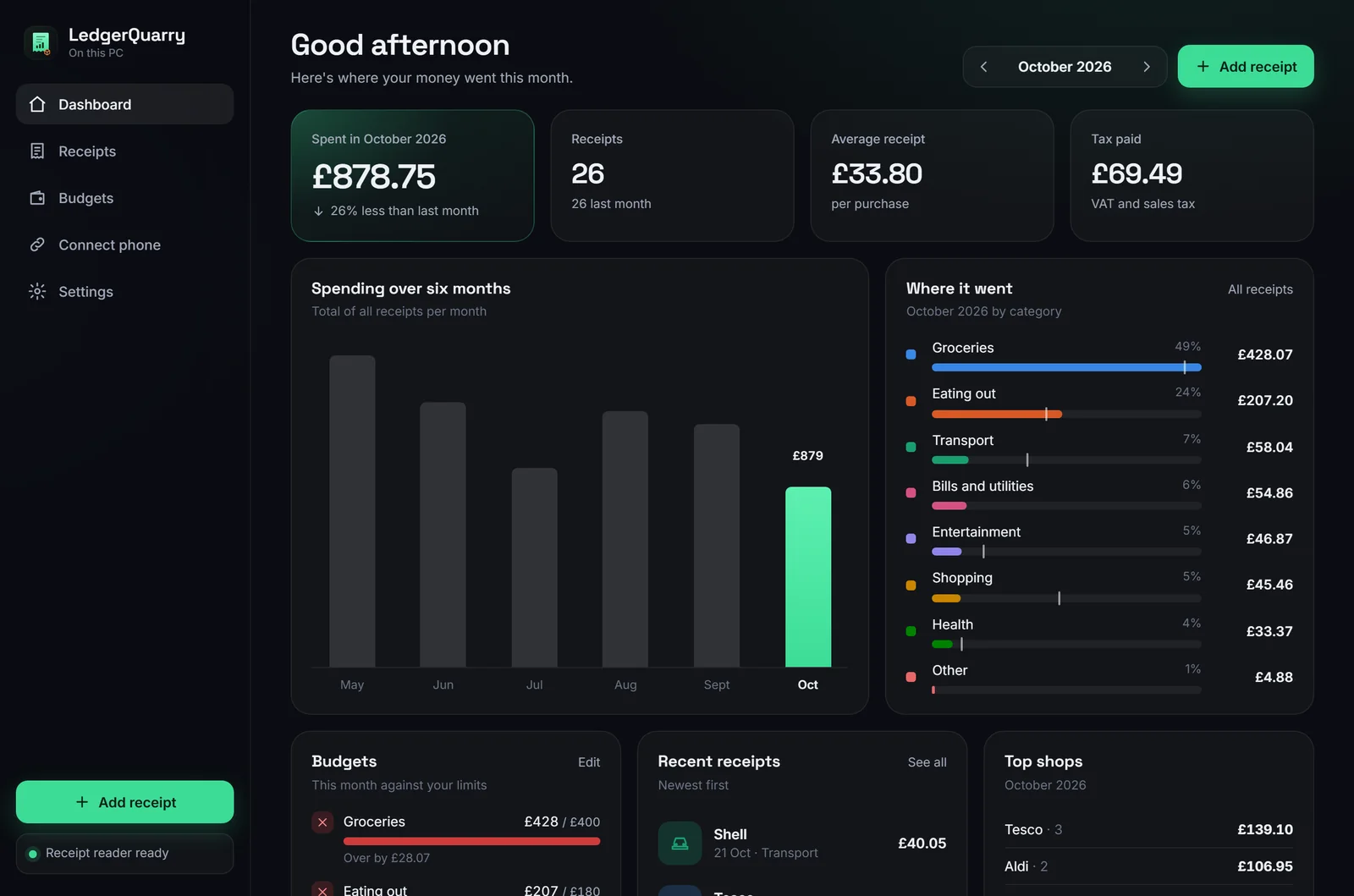
Task: Click the Shell receipt transport icon
Action: 680,843
